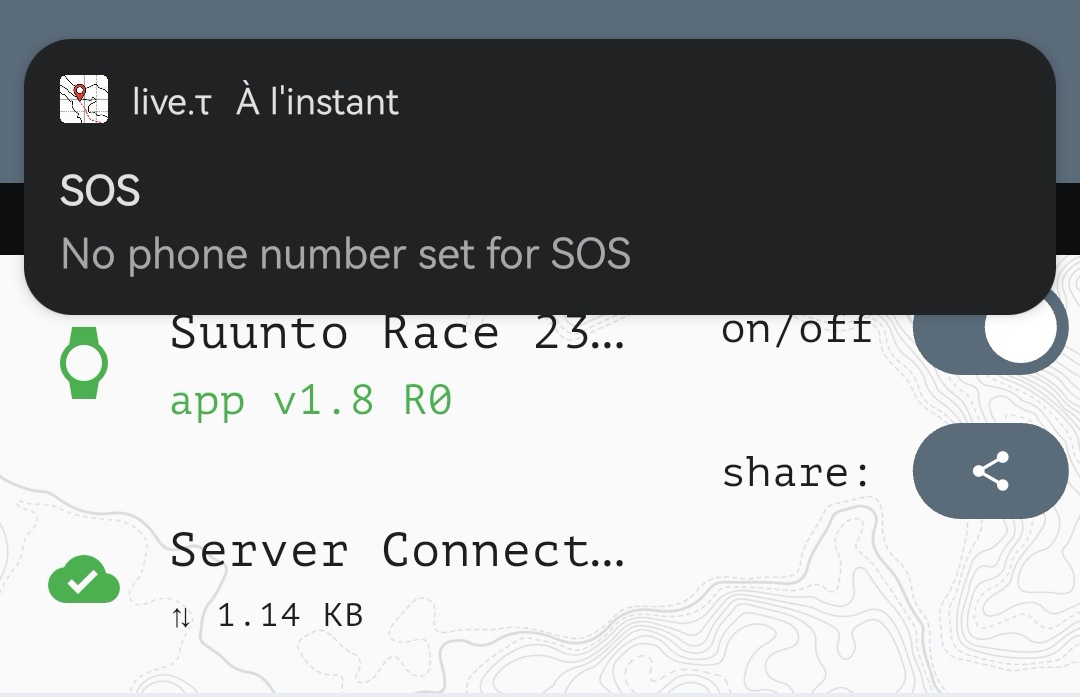
Task: Click the green cloud checkmark icon
Action: [x=84, y=581]
